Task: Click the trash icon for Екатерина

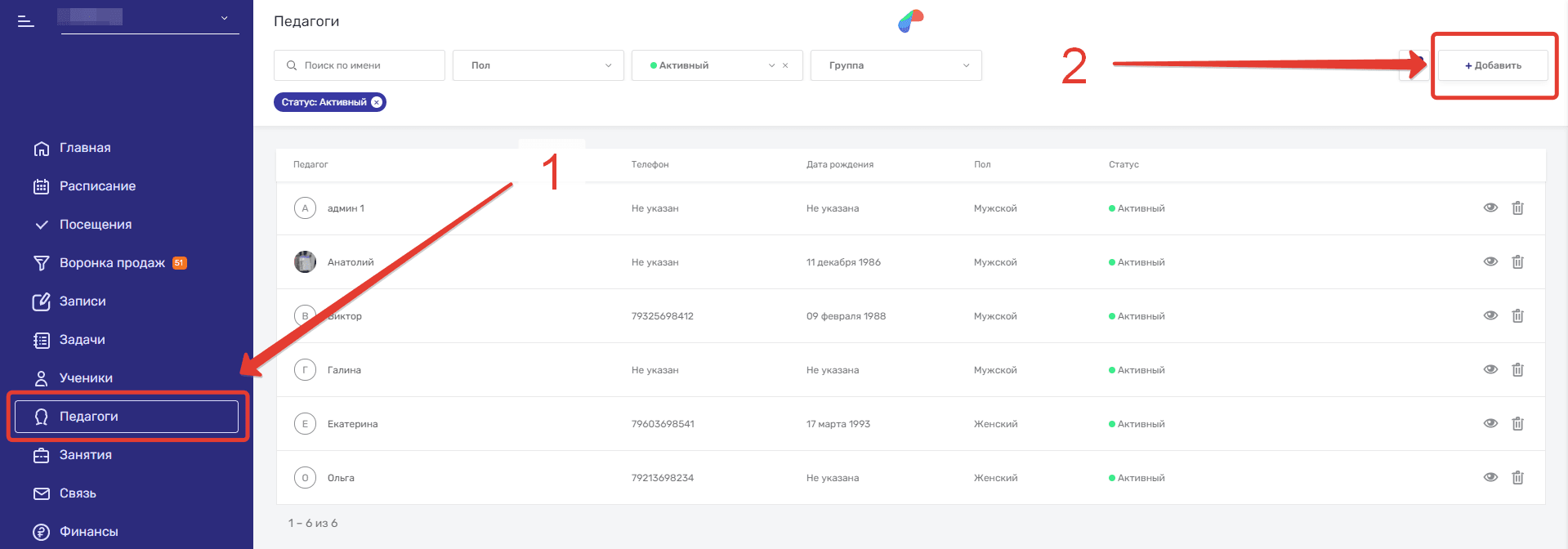Action: coord(1517,424)
